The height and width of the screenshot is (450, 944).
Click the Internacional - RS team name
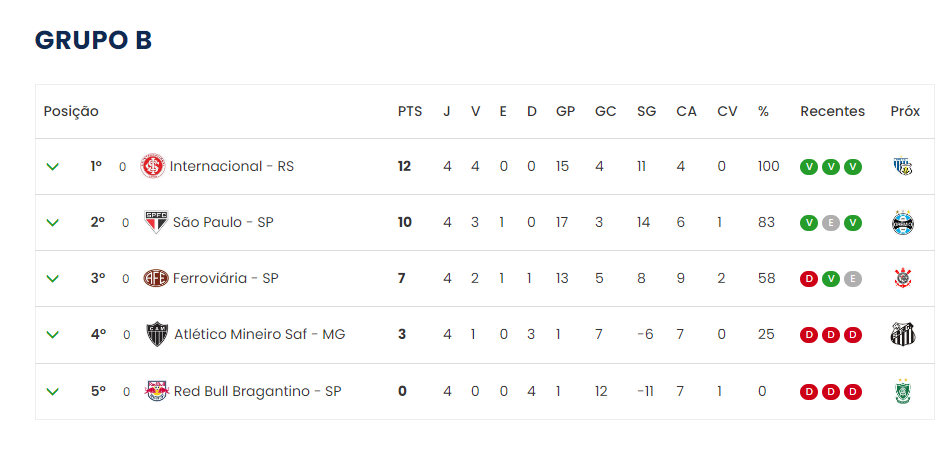coord(232,166)
